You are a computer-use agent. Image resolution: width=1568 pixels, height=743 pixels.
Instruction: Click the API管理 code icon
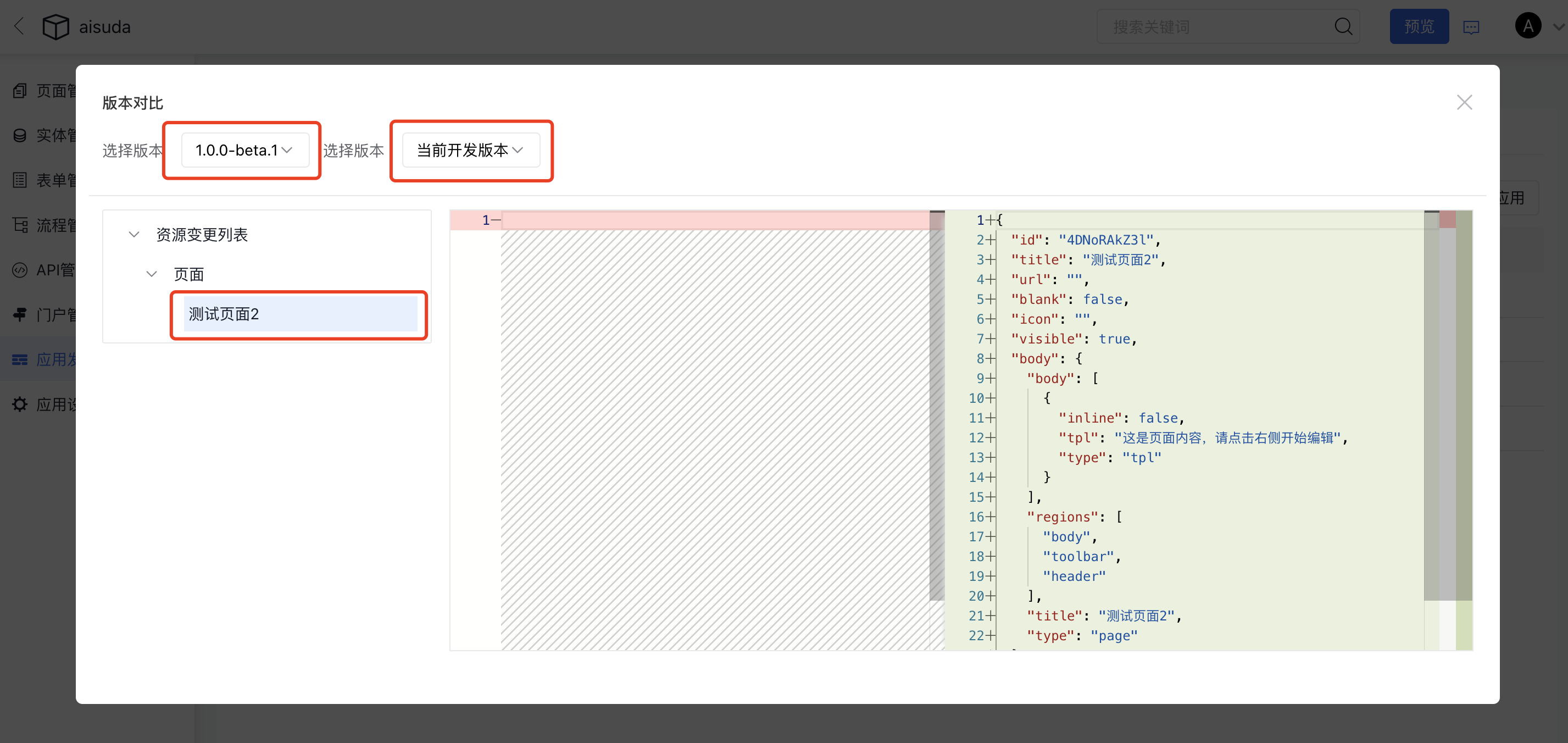click(x=20, y=270)
